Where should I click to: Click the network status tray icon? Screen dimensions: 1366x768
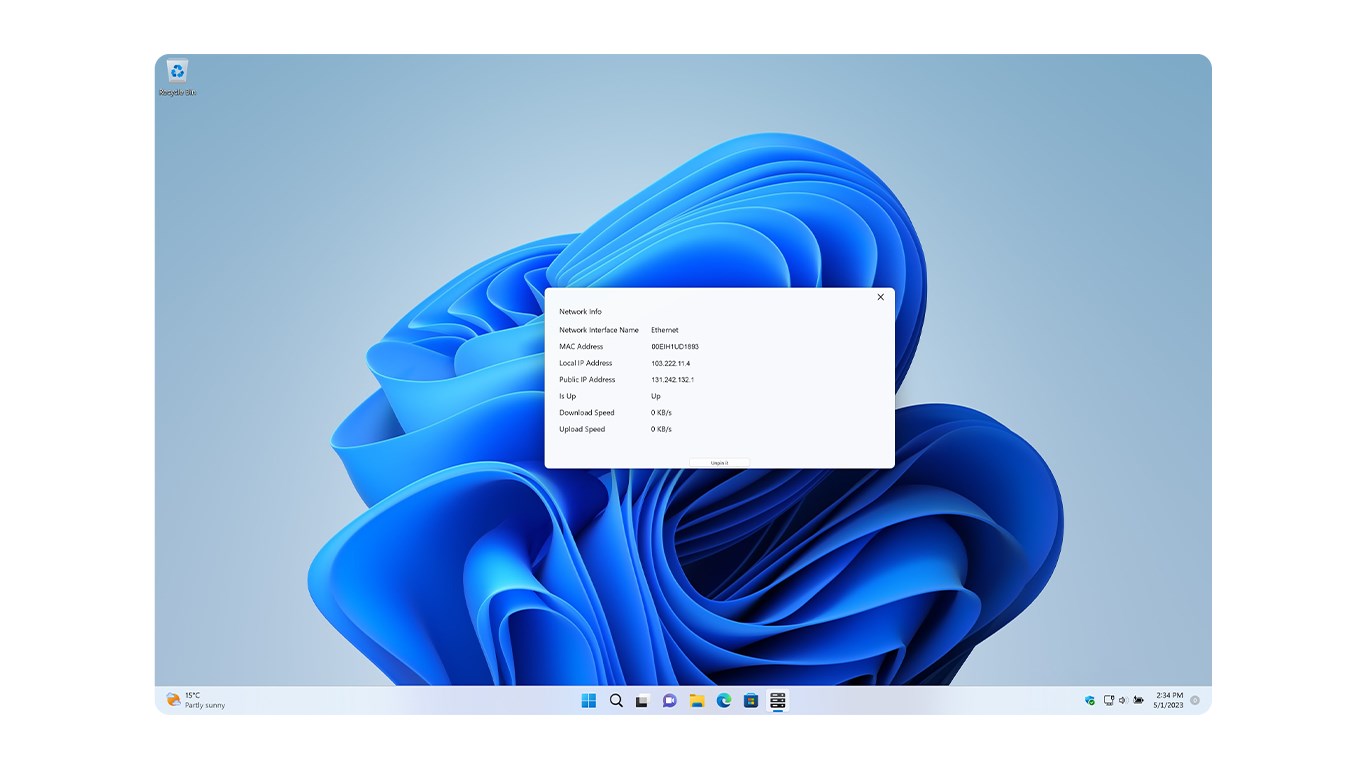click(1109, 700)
